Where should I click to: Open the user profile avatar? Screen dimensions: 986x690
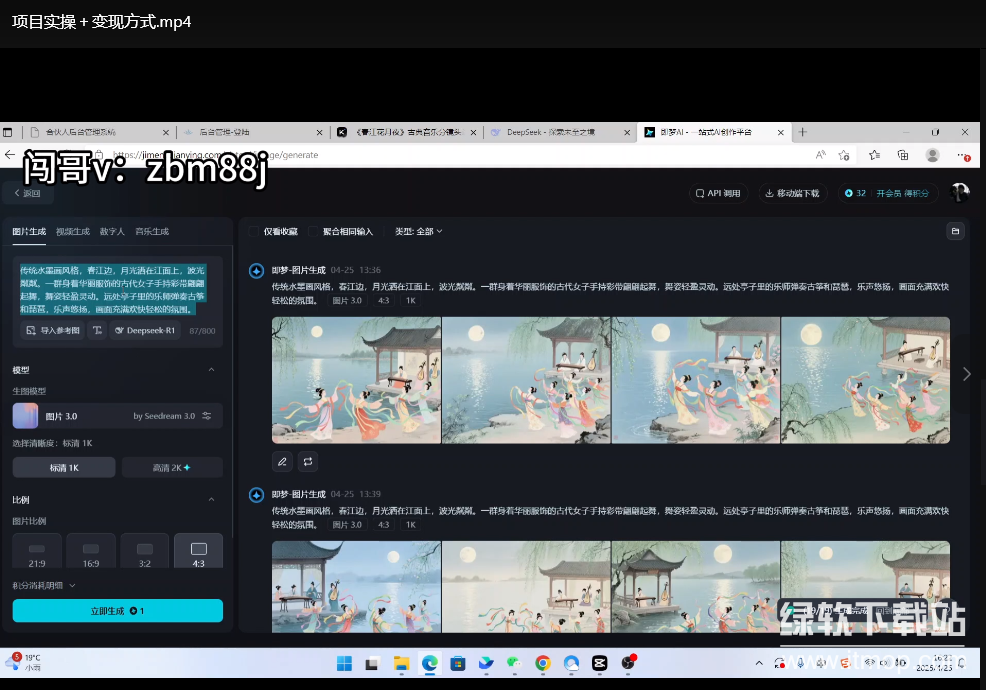(960, 192)
